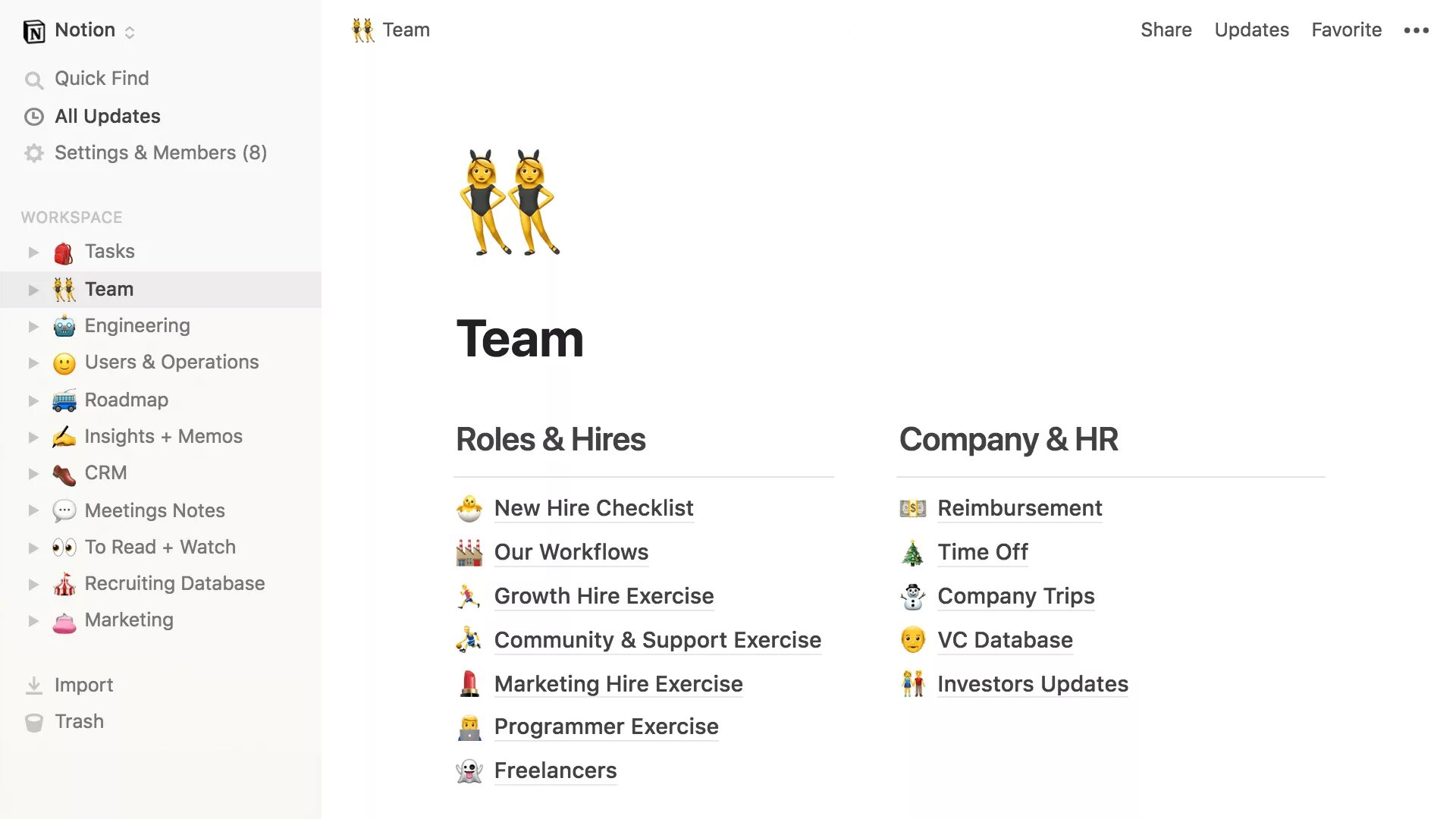Viewport: 1456px width, 819px height.
Task: Toggle the Insights + Memos section
Action: [32, 436]
